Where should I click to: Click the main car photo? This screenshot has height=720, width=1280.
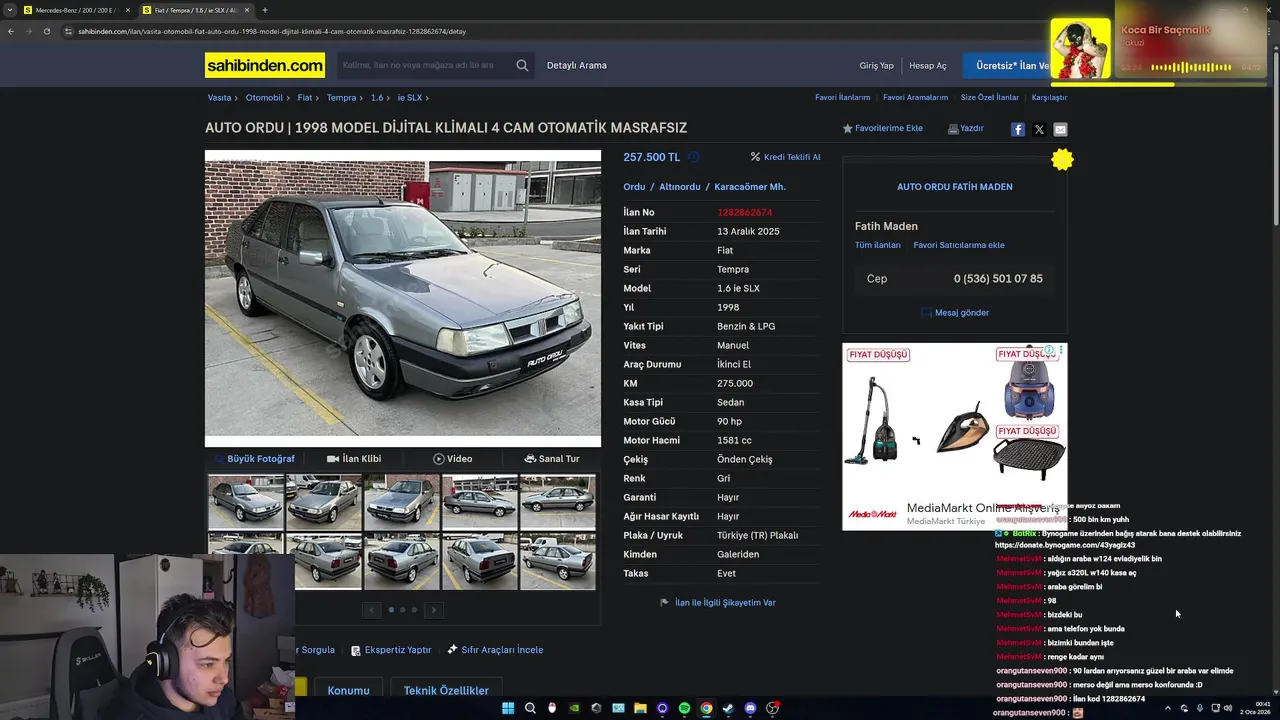pyautogui.click(x=403, y=298)
